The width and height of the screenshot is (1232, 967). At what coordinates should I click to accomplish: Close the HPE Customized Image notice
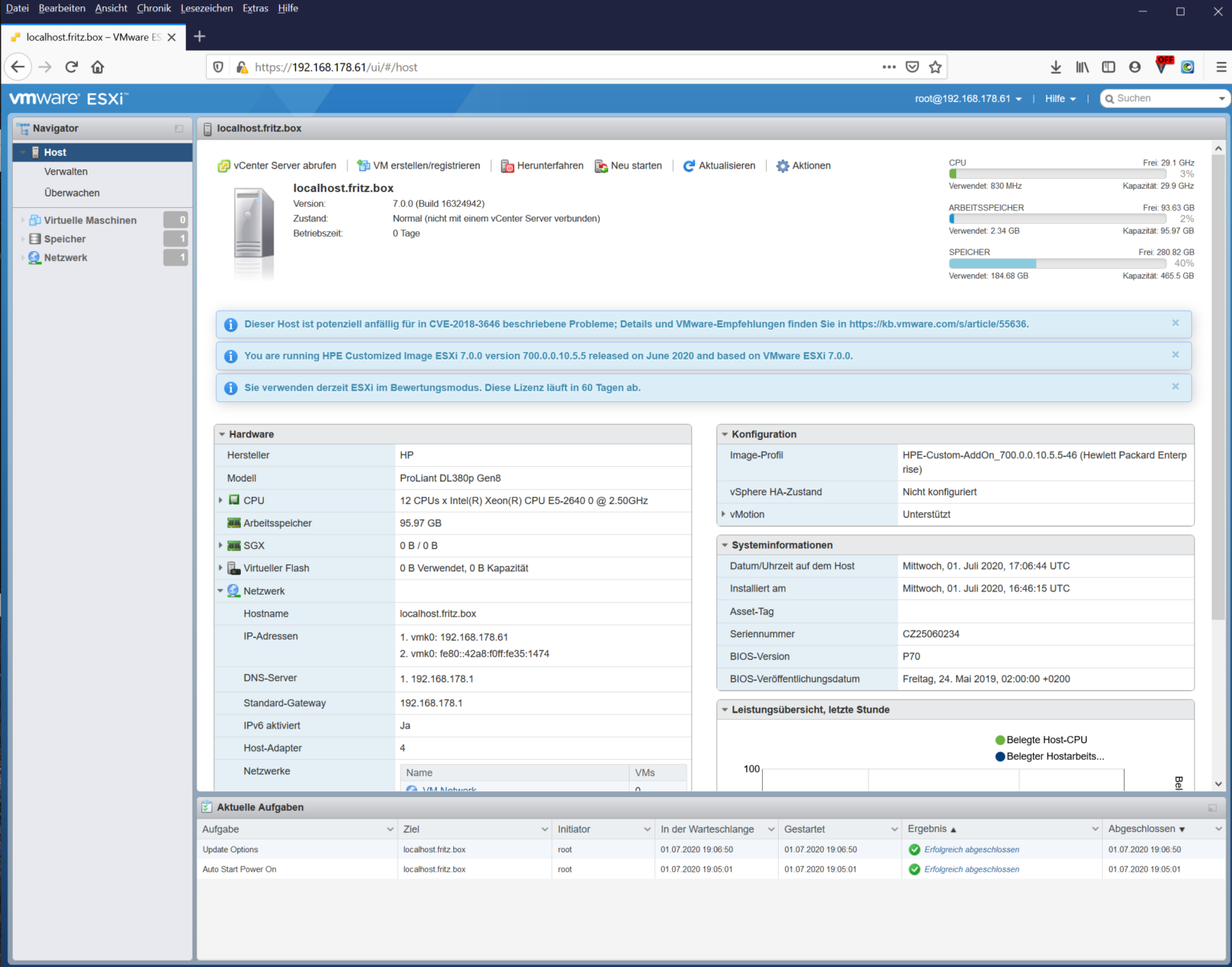point(1175,355)
